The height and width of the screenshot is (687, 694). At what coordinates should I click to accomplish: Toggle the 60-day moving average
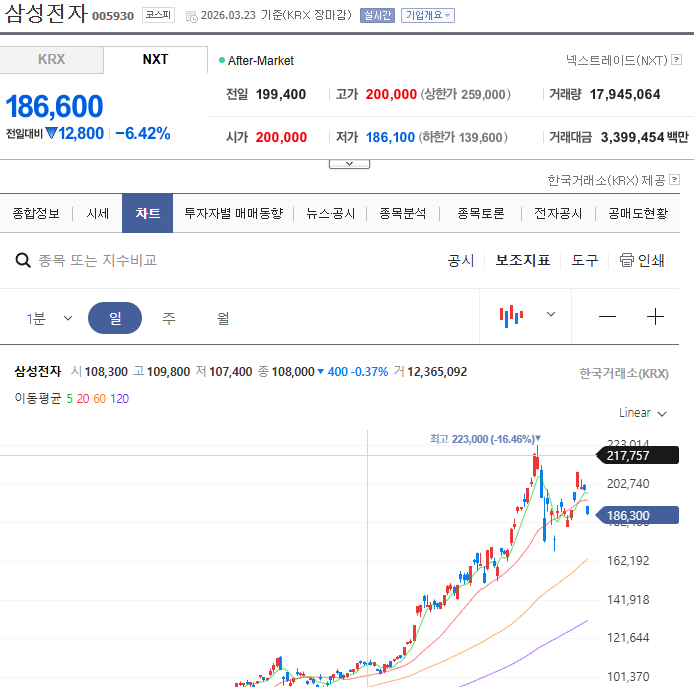click(100, 399)
